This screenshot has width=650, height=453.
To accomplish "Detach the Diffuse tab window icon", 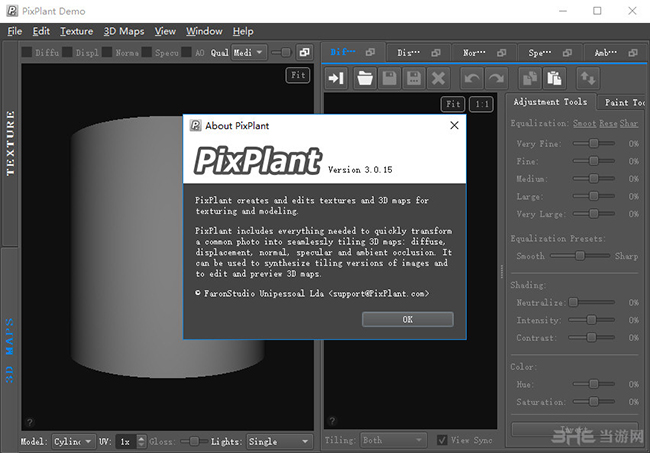I will pos(370,52).
